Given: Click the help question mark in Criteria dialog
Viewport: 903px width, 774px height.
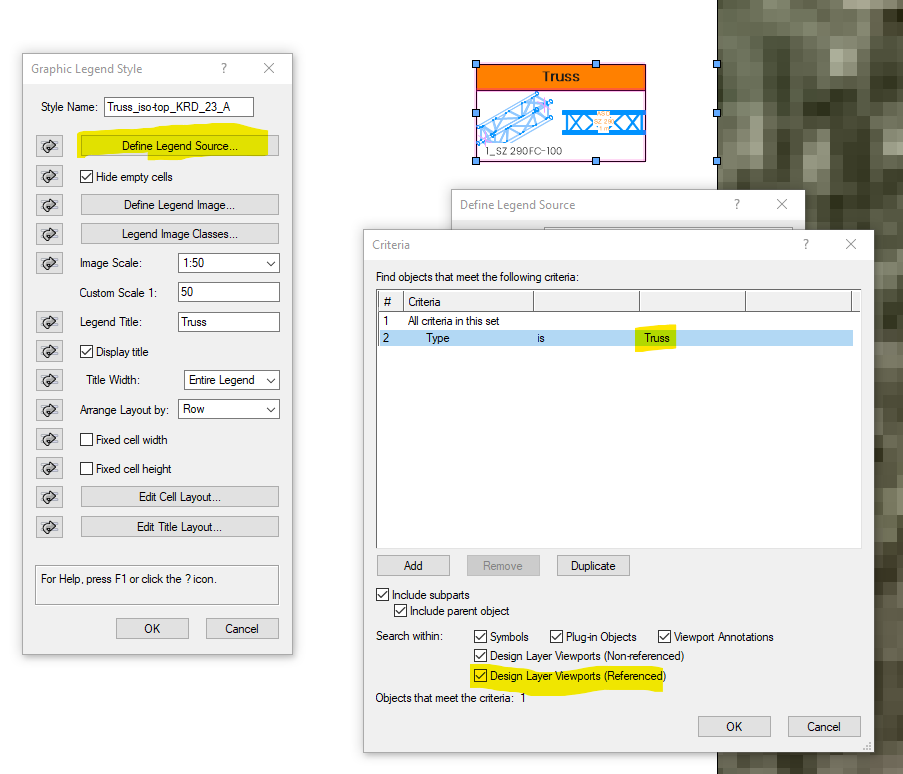Looking at the screenshot, I should tap(805, 244).
